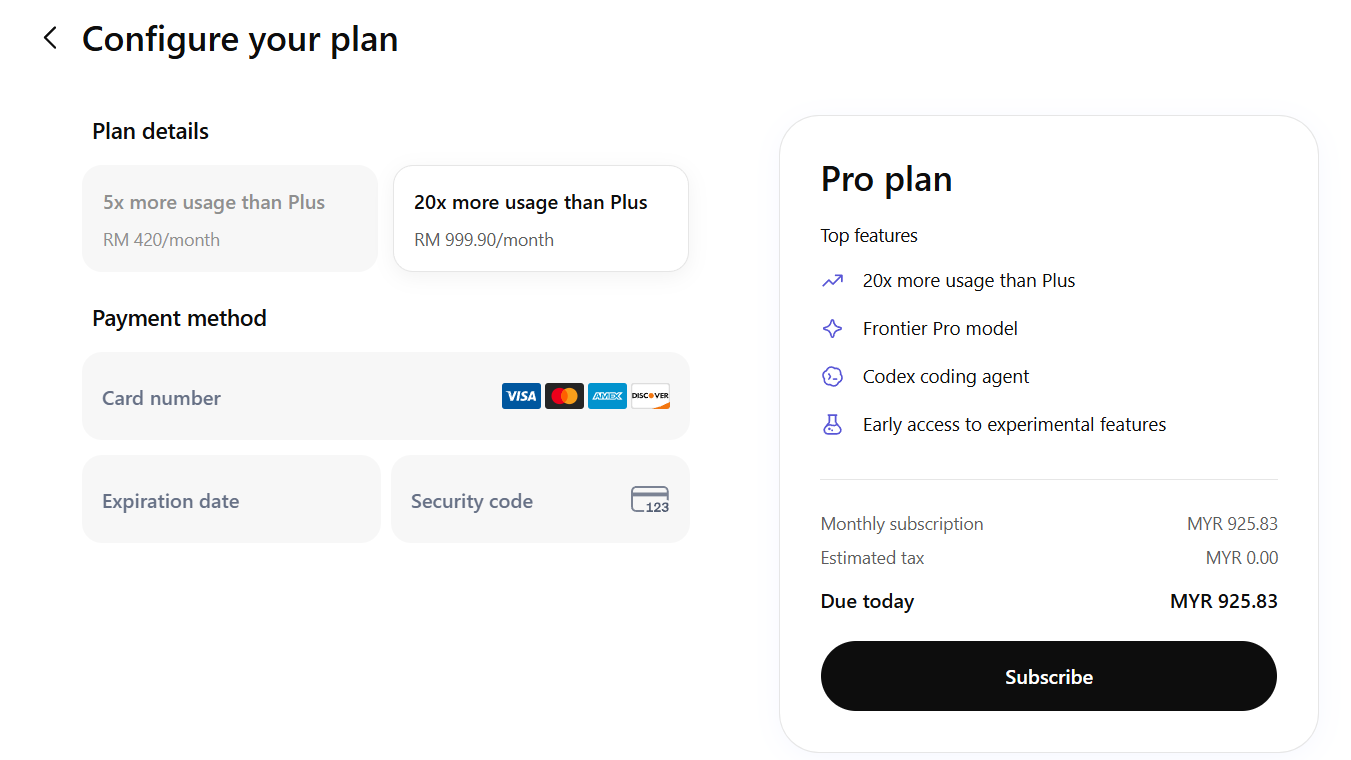Click the Security code input field
The height and width of the screenshot is (760, 1351).
coord(505,500)
